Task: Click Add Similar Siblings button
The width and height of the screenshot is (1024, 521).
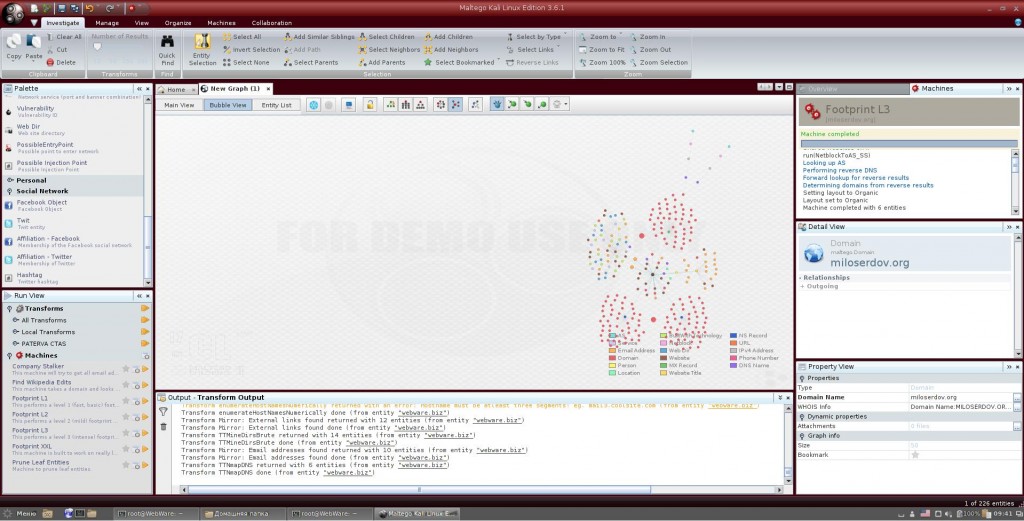Action: click(319, 37)
